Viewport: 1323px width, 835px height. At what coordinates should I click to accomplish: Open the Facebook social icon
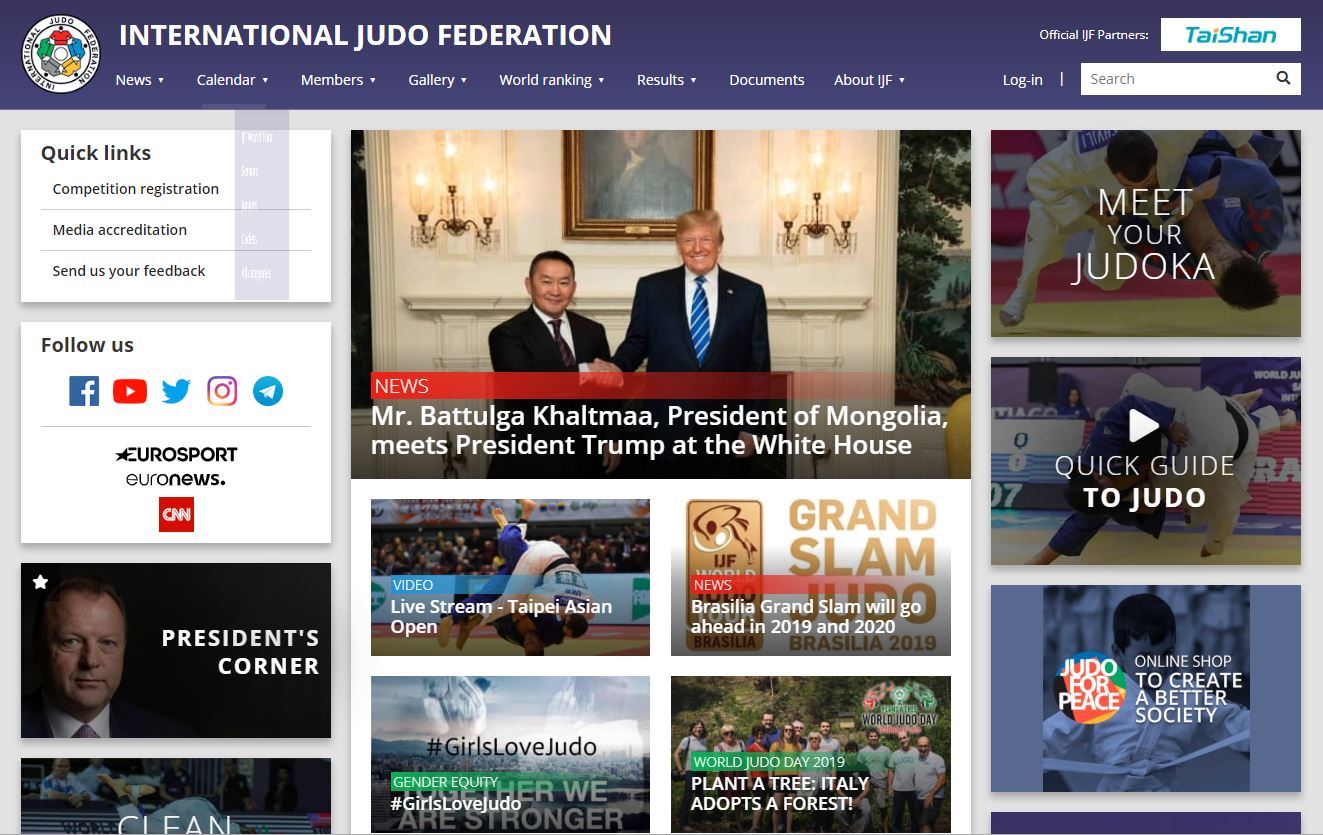click(x=84, y=391)
